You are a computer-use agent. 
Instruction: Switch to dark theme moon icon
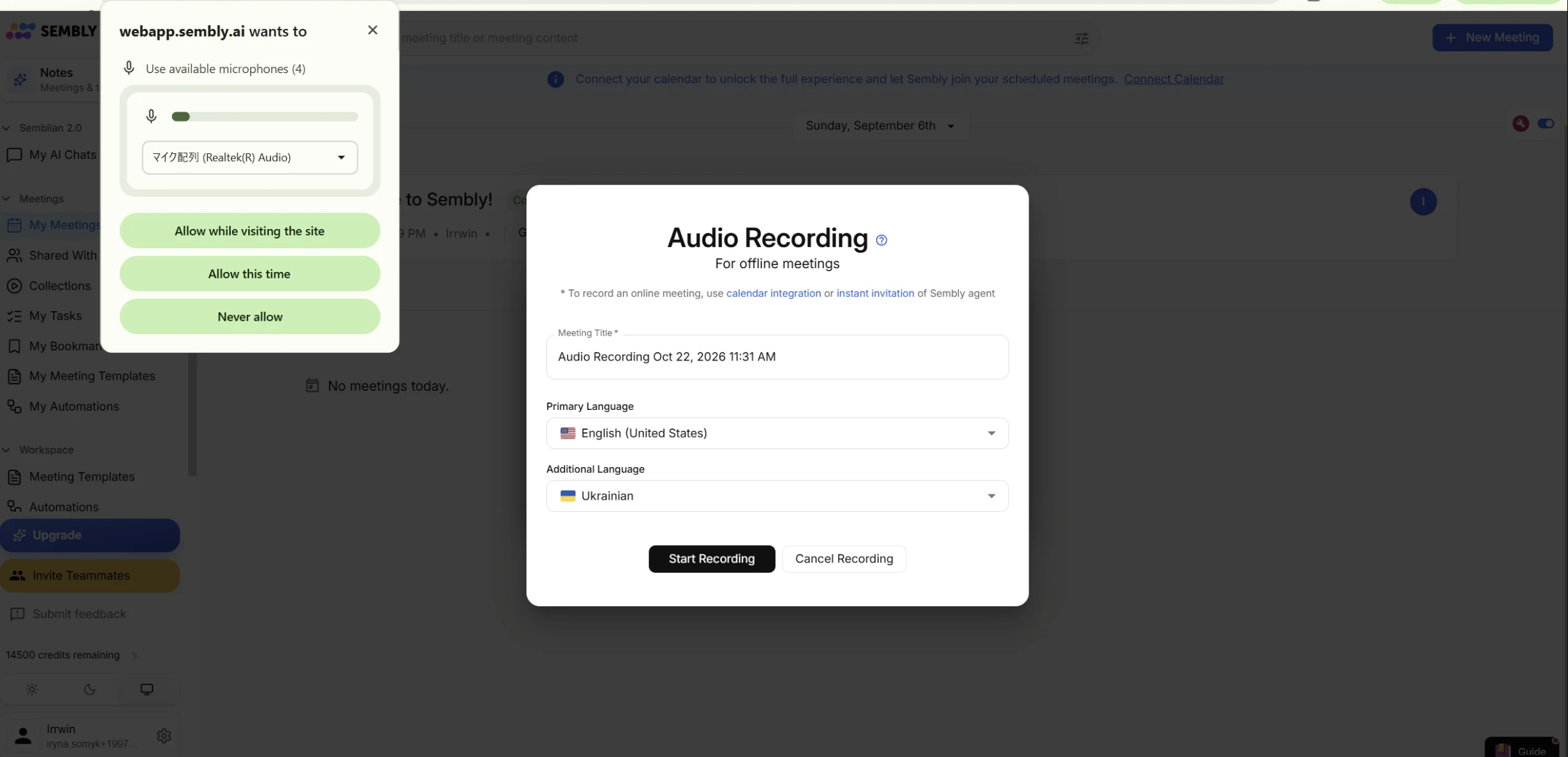[x=90, y=690]
